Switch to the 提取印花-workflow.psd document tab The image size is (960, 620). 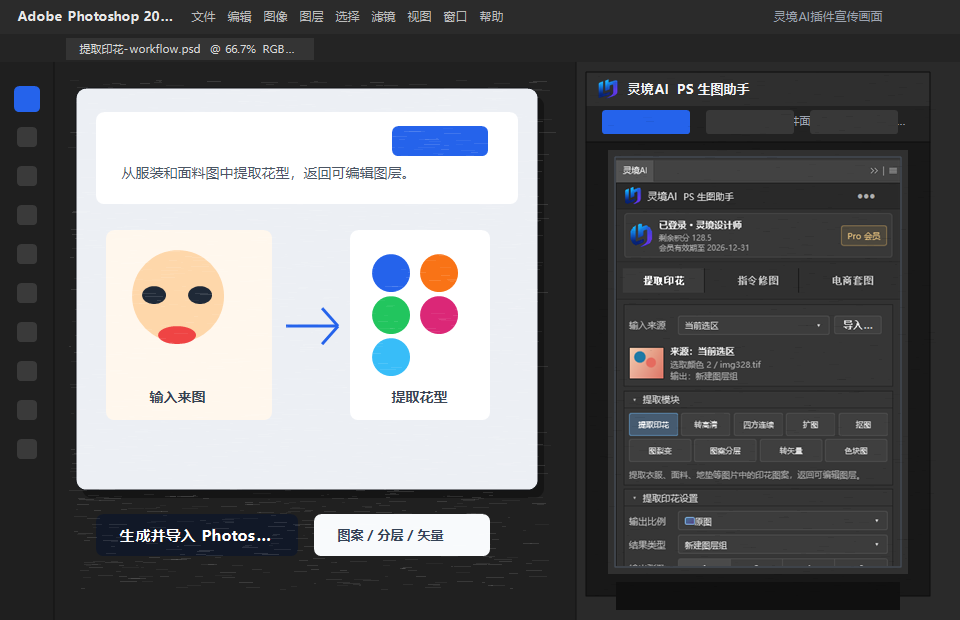[190, 49]
